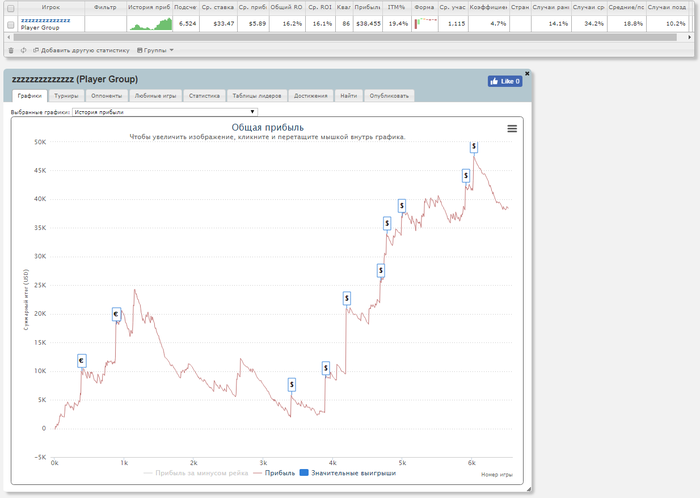Viewport: 700px width, 498px height.
Task: Check the Player Group row checkbox
Action: pos(11,24)
